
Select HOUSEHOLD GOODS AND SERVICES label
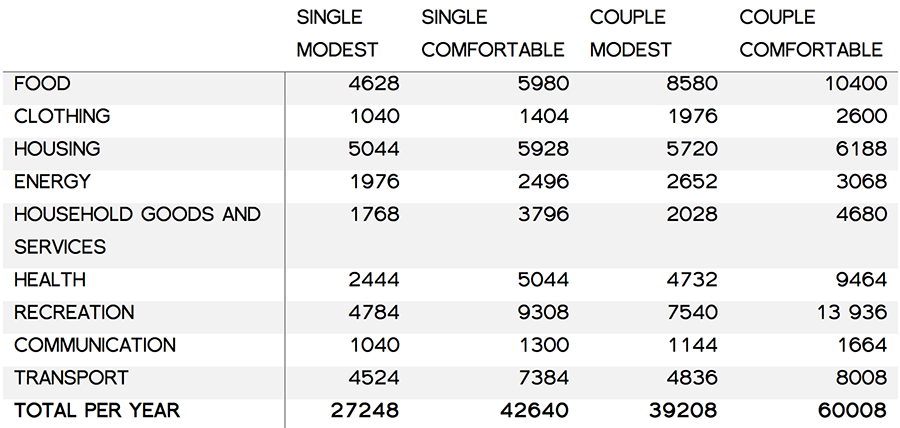click(137, 231)
